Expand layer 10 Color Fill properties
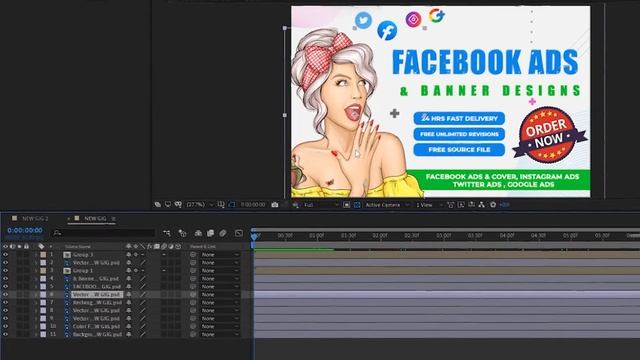 point(36,327)
